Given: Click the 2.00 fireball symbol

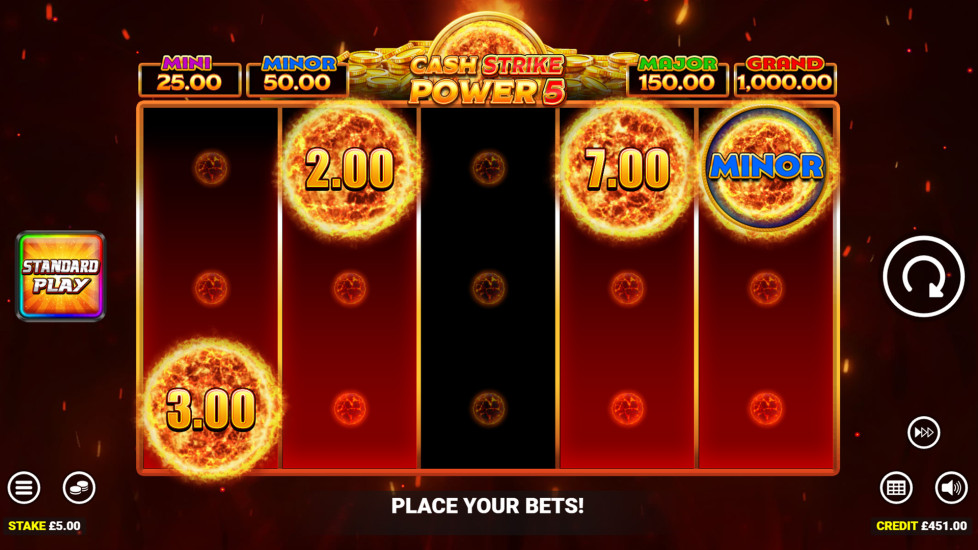Looking at the screenshot, I should click(349, 168).
